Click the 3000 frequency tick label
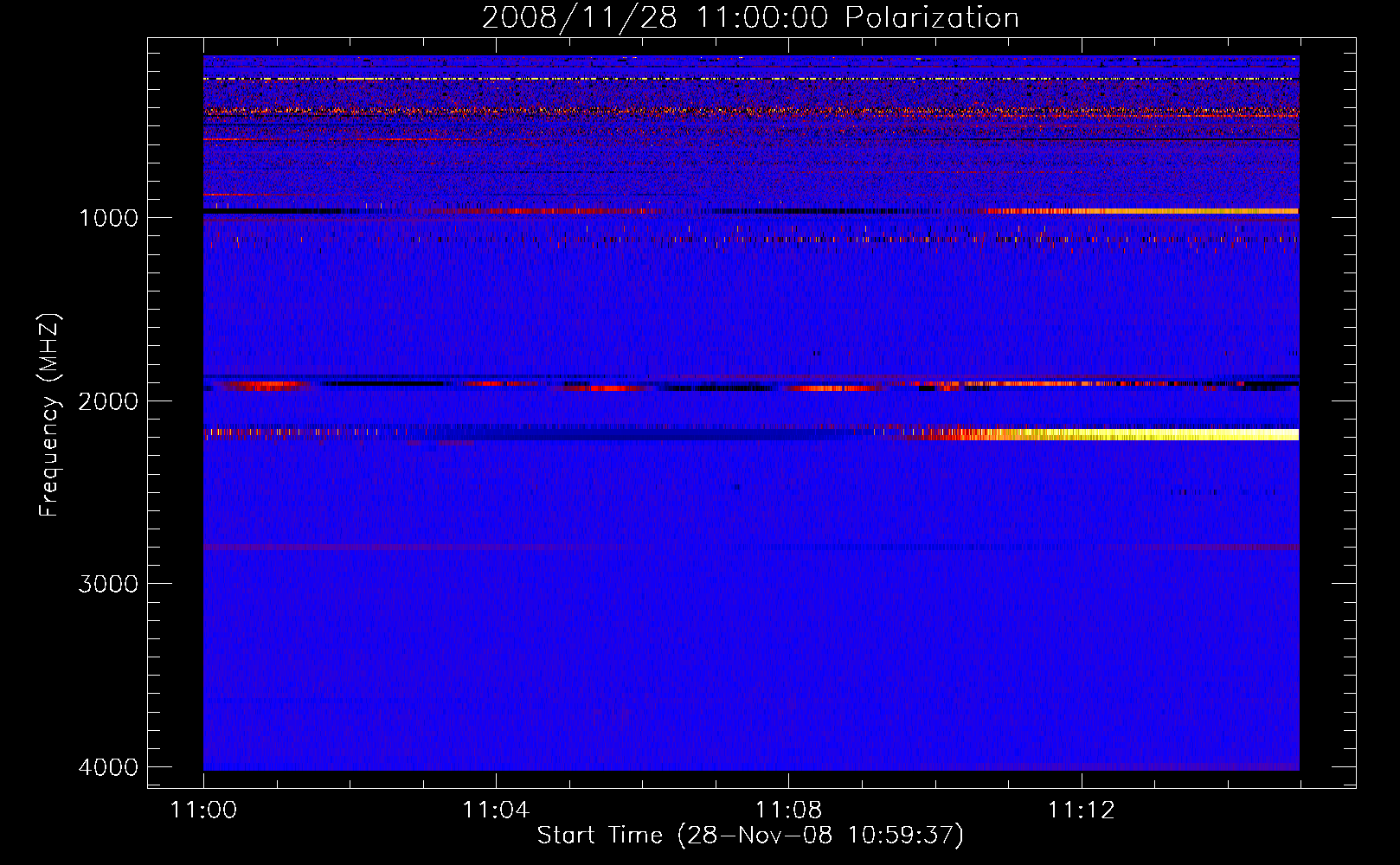1400x865 pixels. [108, 584]
